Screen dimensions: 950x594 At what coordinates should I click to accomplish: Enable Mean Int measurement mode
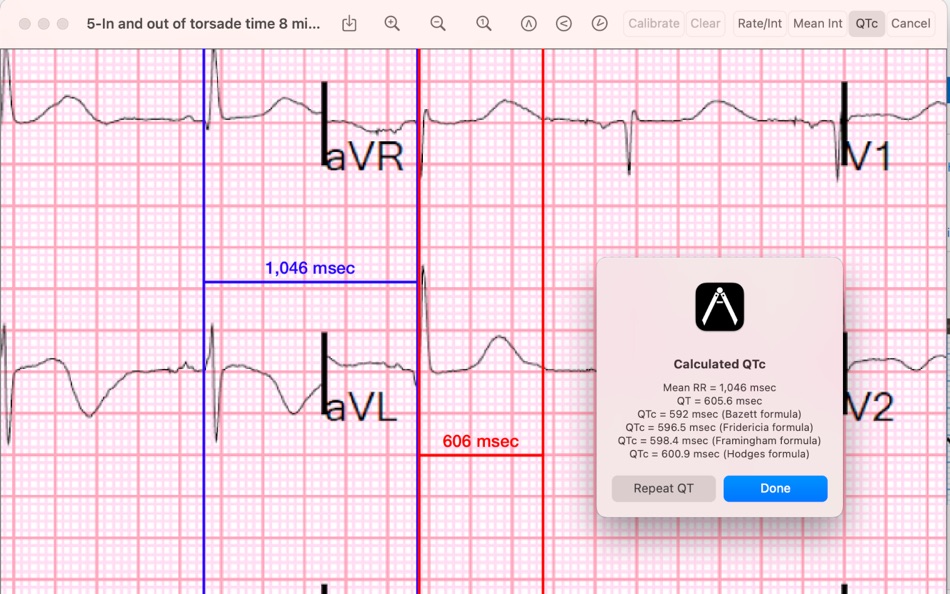click(x=817, y=22)
